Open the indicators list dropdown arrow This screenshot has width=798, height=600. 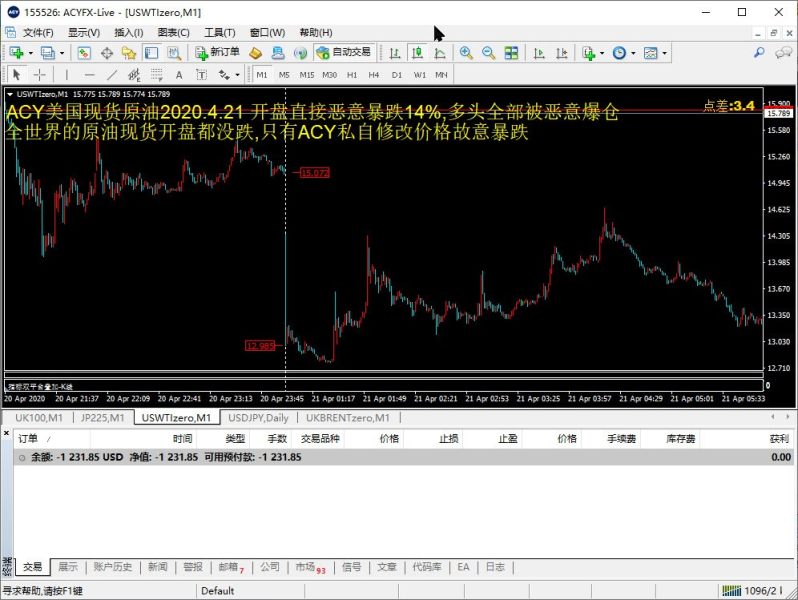pos(602,53)
